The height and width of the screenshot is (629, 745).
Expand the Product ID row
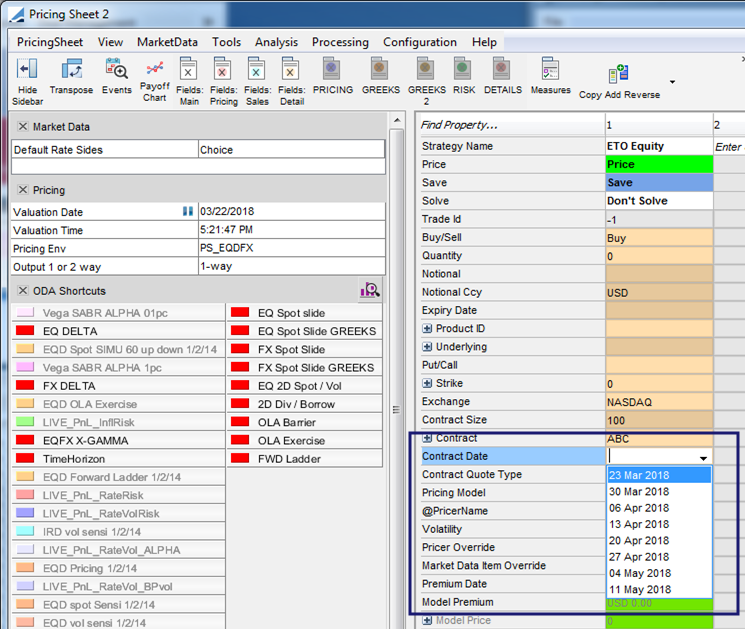pos(427,328)
